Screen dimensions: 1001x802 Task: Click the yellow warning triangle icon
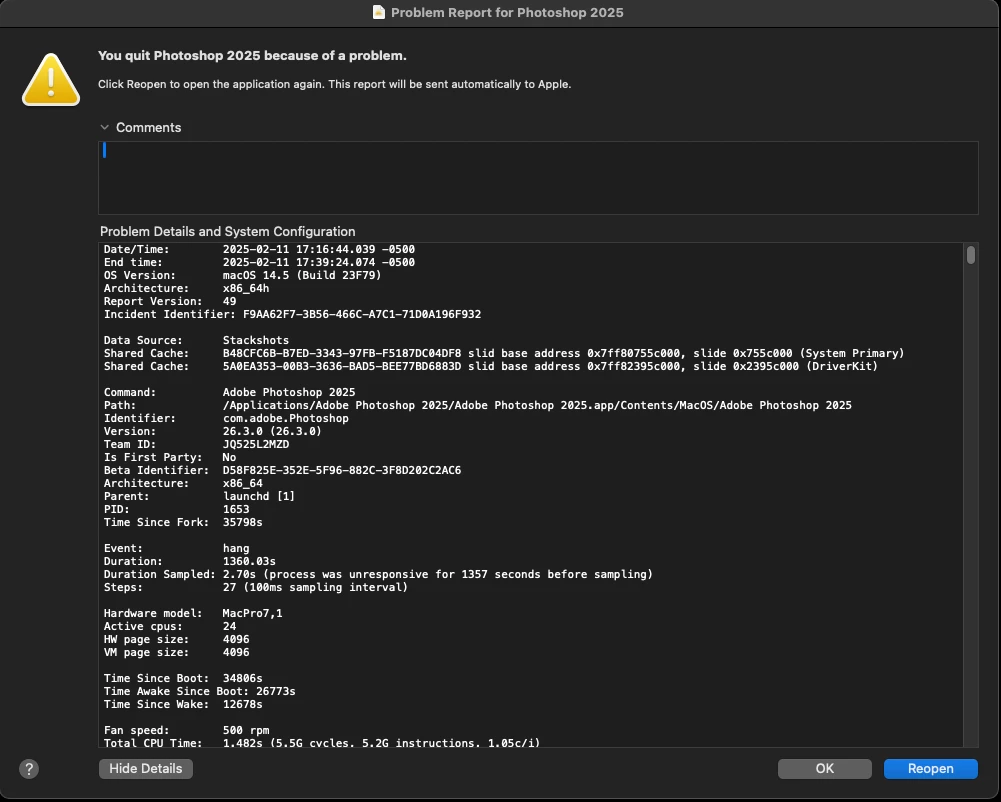(51, 80)
